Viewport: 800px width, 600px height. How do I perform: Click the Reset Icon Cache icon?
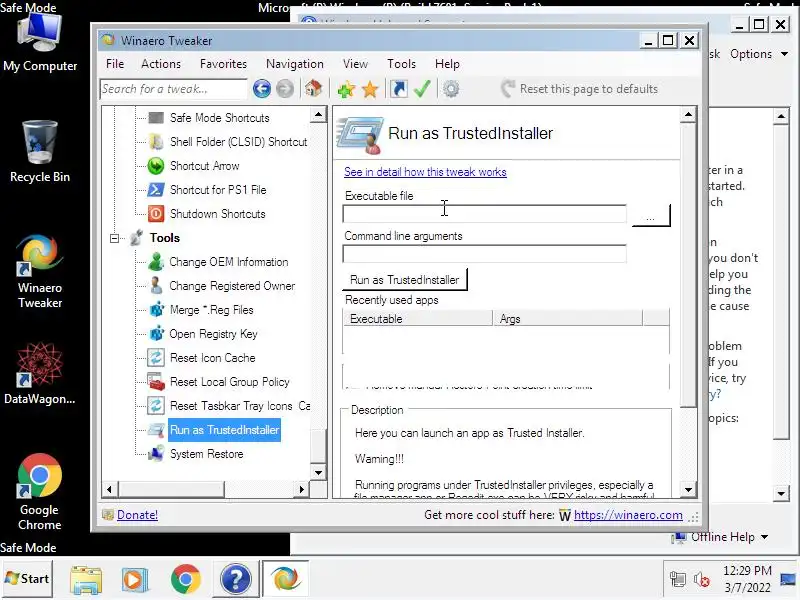[x=156, y=358]
